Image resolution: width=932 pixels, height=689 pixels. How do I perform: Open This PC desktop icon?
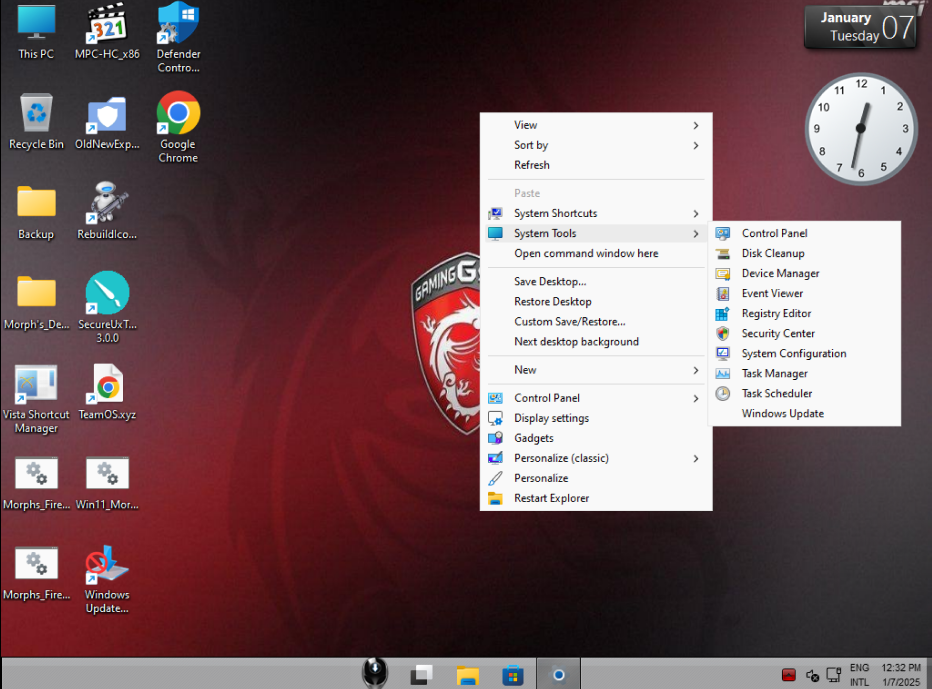point(36,31)
